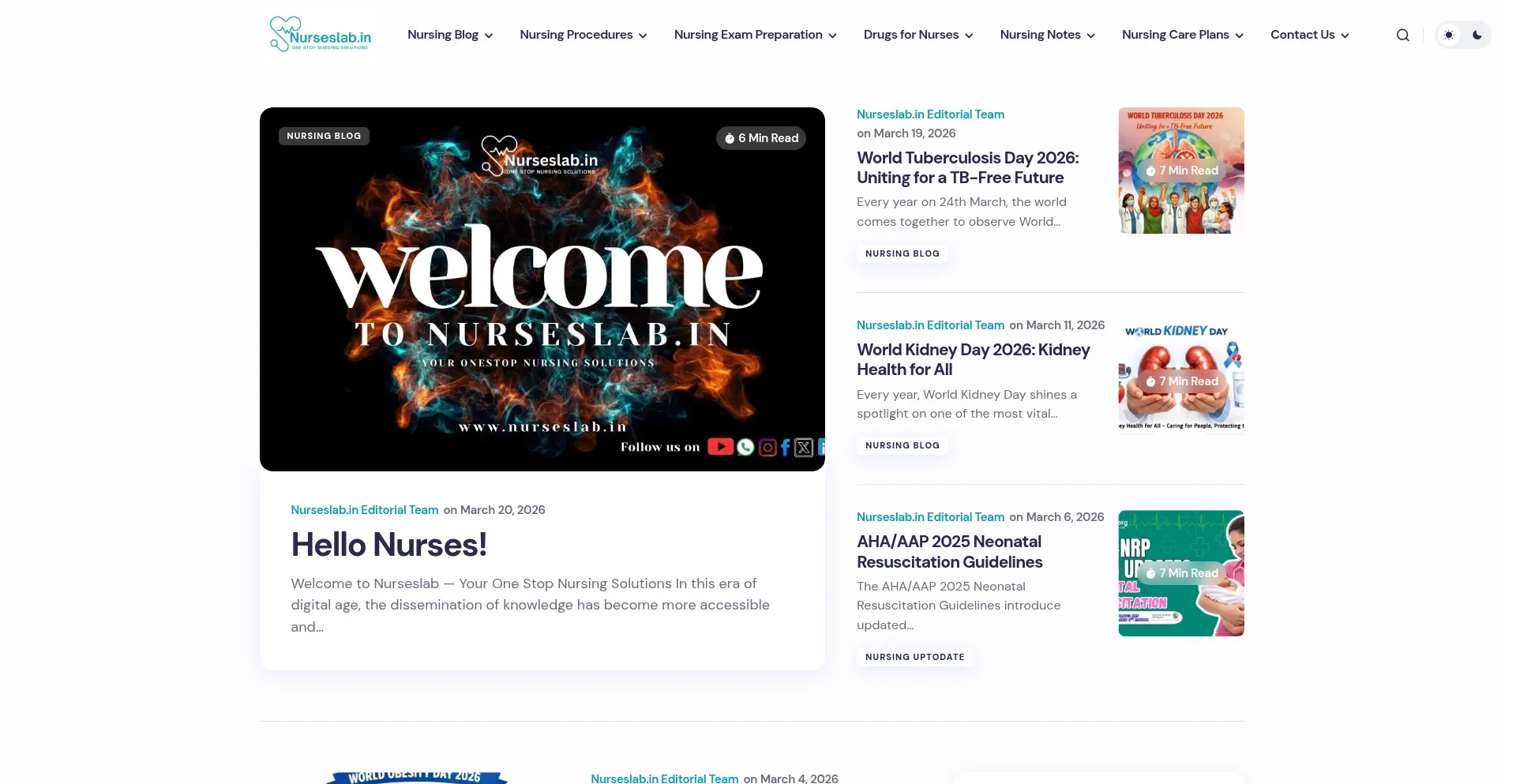Click author link dated March 4, 2026
1516x784 pixels.
(665, 778)
